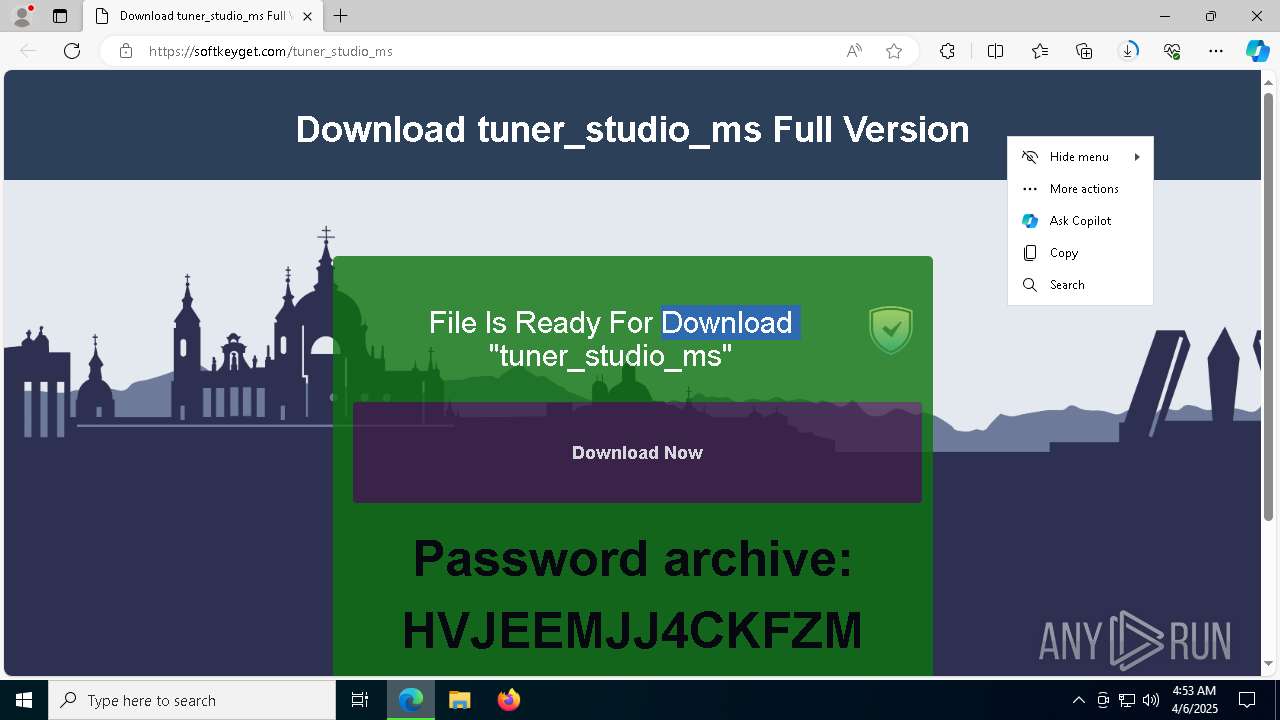Select Hide menu option

point(1080,157)
